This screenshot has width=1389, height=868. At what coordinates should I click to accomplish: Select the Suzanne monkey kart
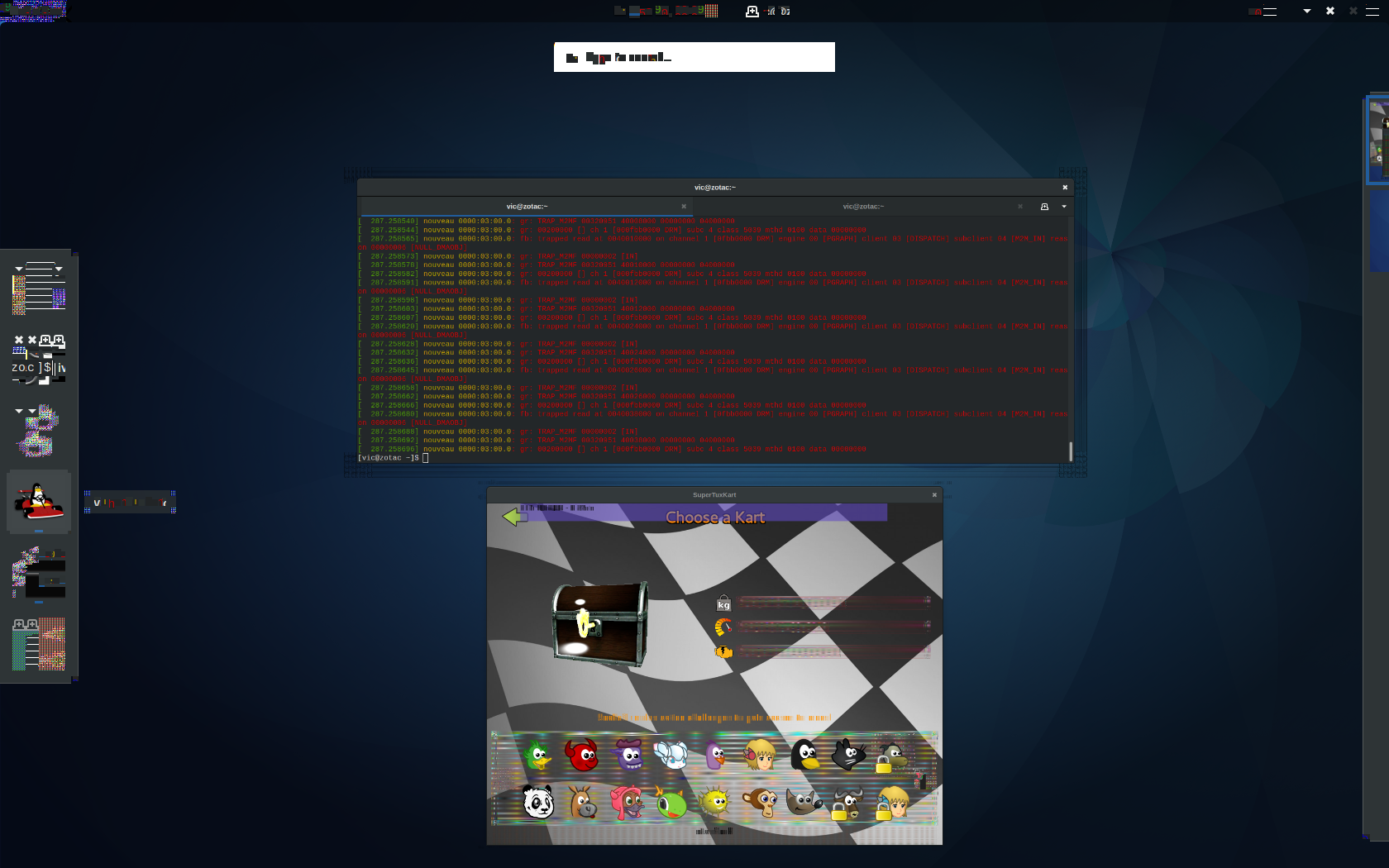point(759,802)
